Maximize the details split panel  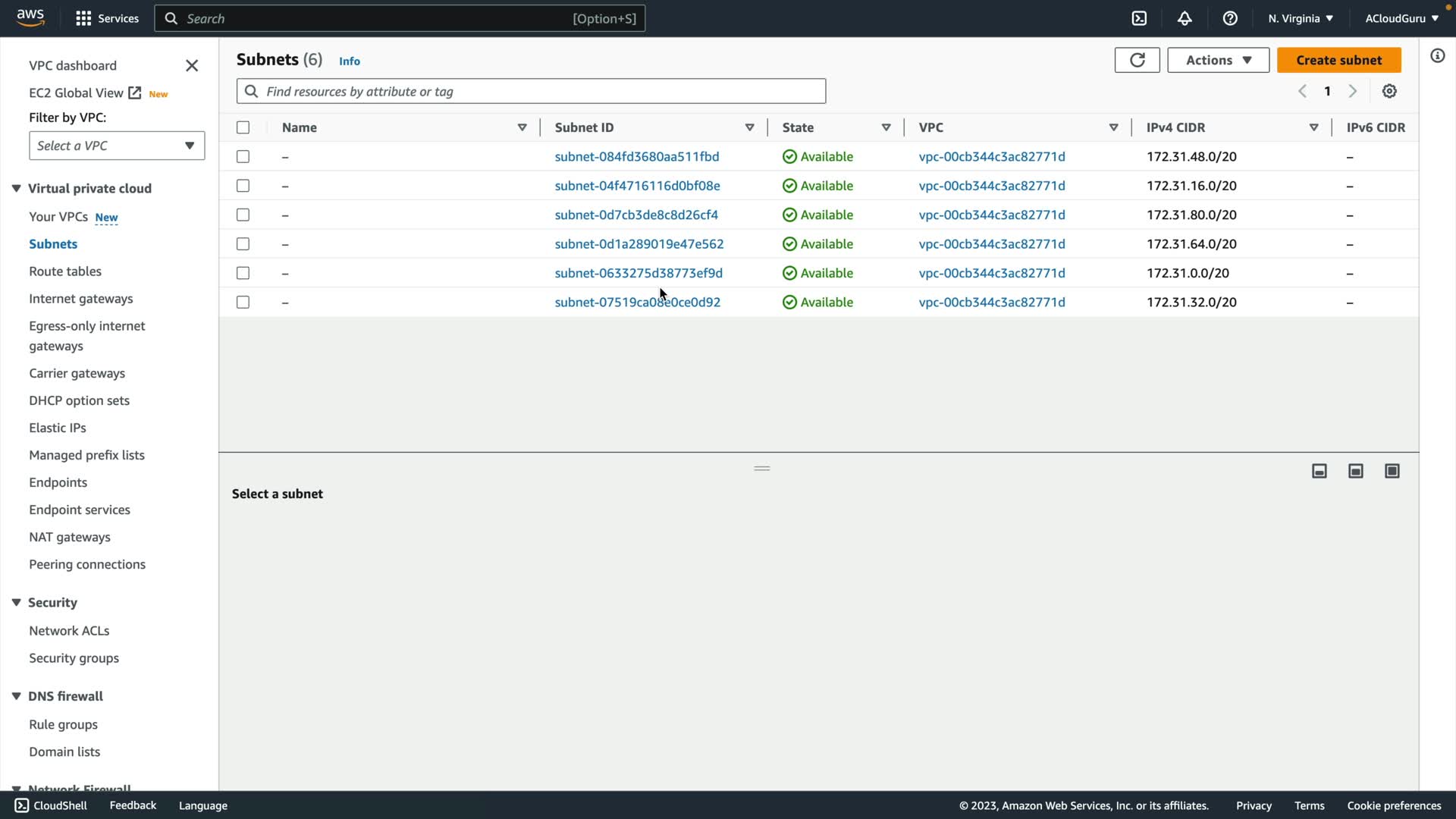pos(1392,471)
